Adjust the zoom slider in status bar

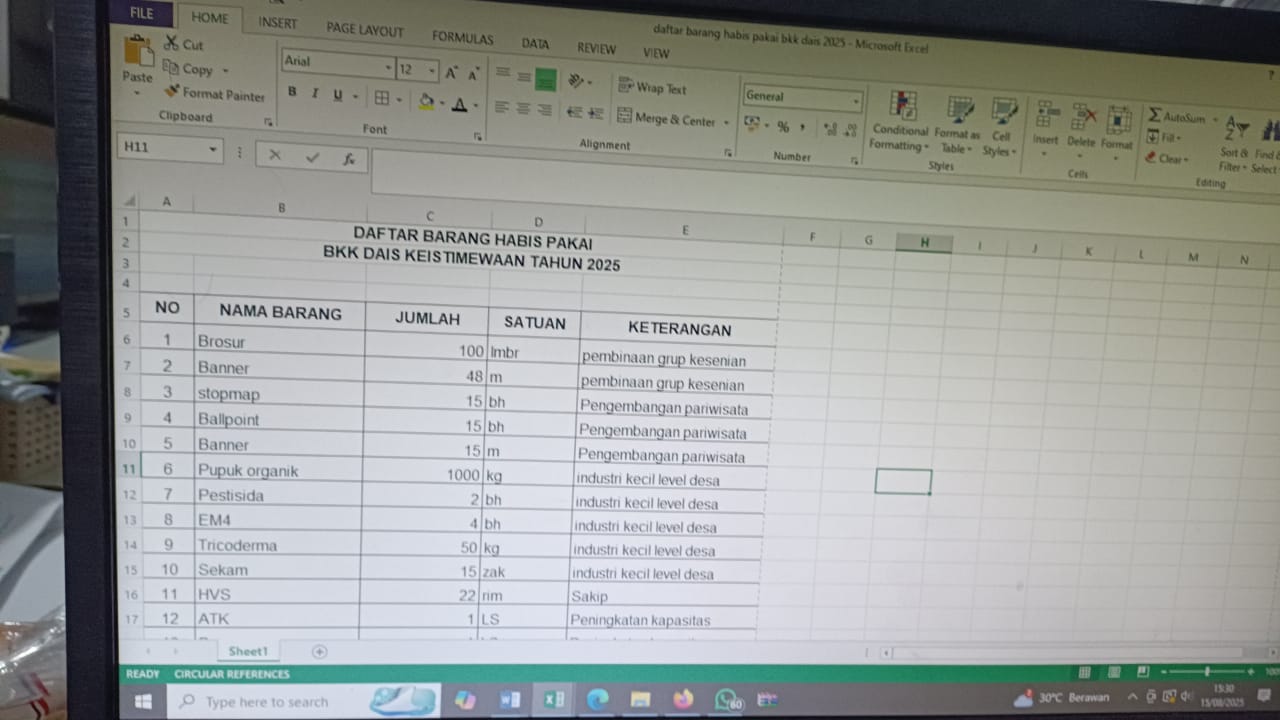point(1208,671)
